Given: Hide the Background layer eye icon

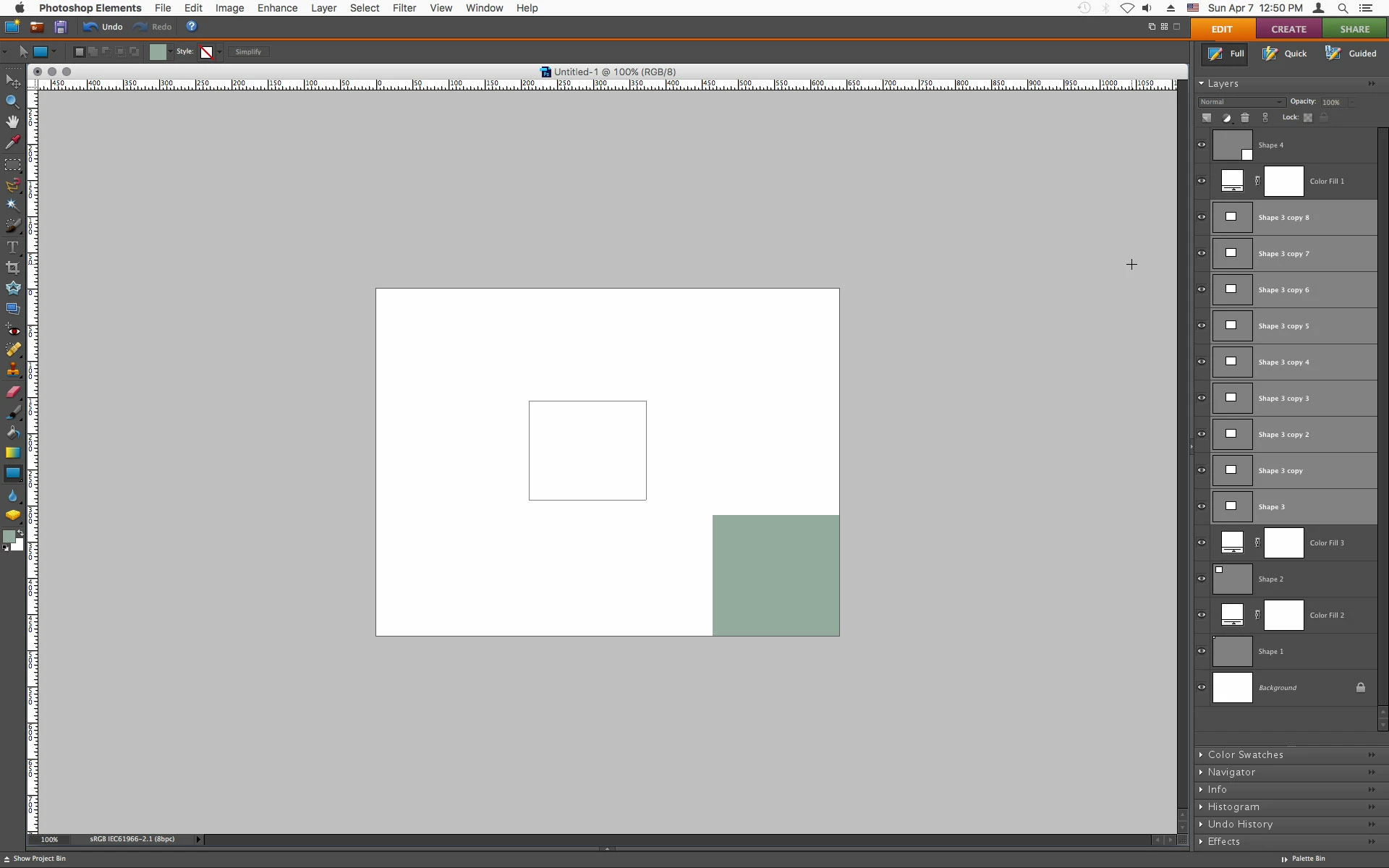Looking at the screenshot, I should tap(1202, 687).
